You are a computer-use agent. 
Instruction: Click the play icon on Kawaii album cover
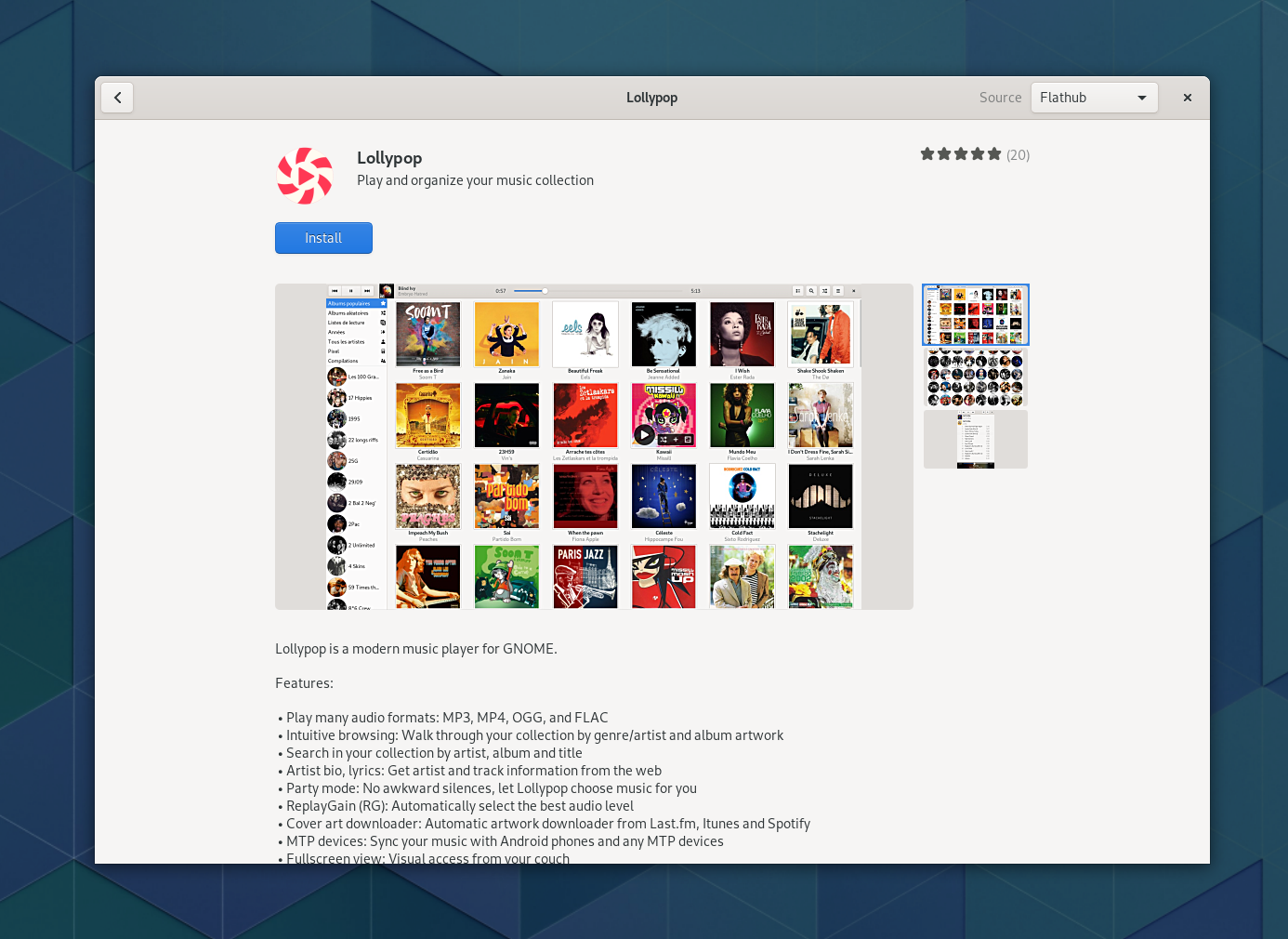(644, 434)
